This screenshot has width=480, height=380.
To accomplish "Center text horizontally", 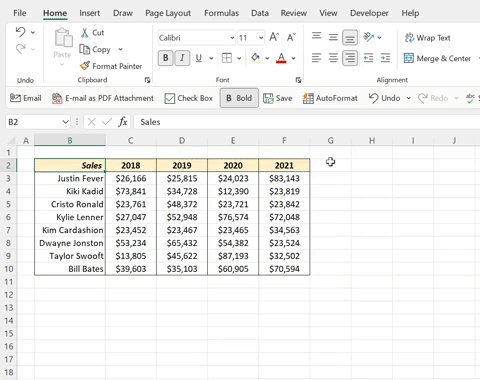I will [x=333, y=58].
